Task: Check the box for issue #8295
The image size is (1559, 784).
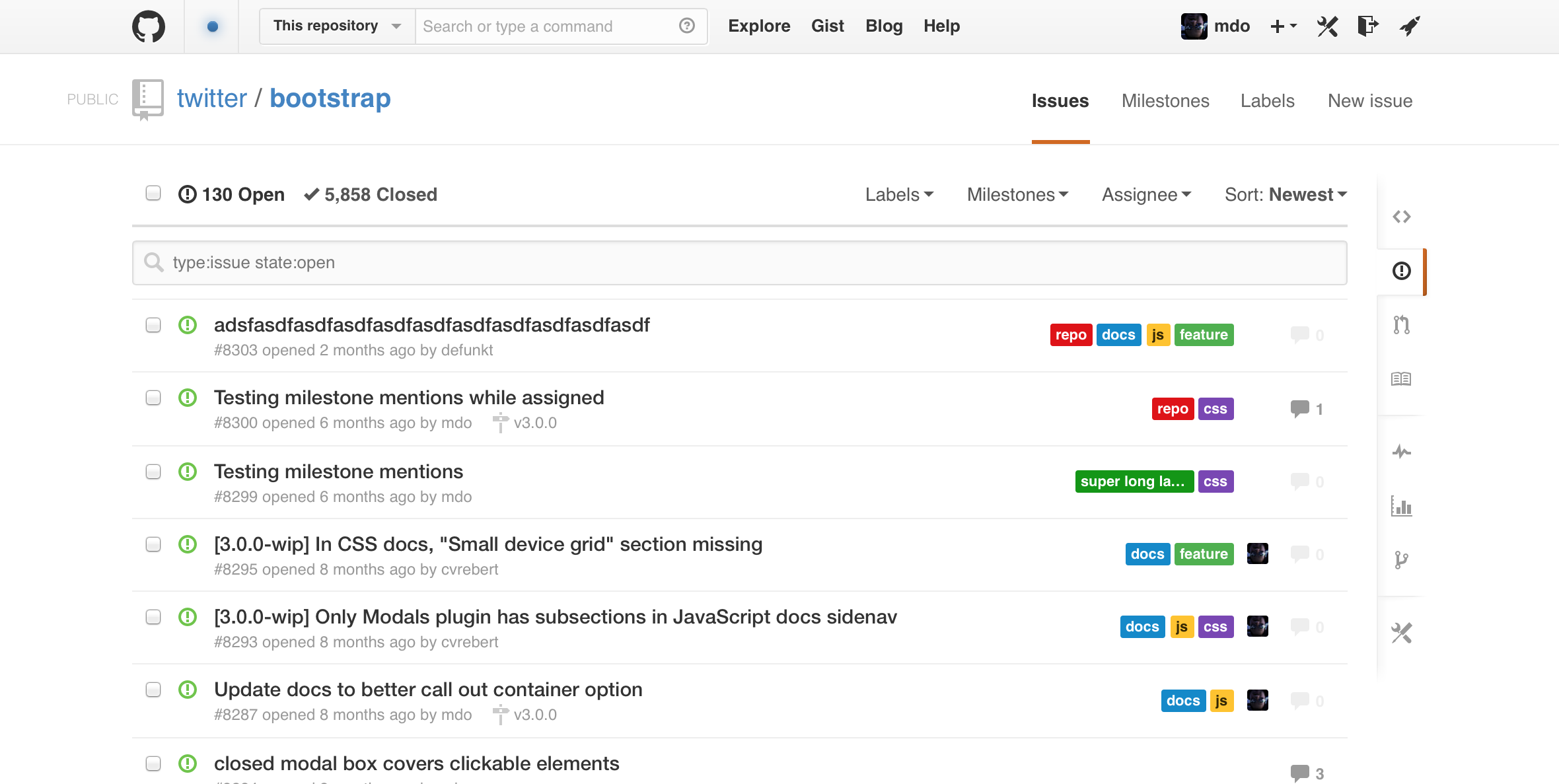Action: [x=153, y=544]
